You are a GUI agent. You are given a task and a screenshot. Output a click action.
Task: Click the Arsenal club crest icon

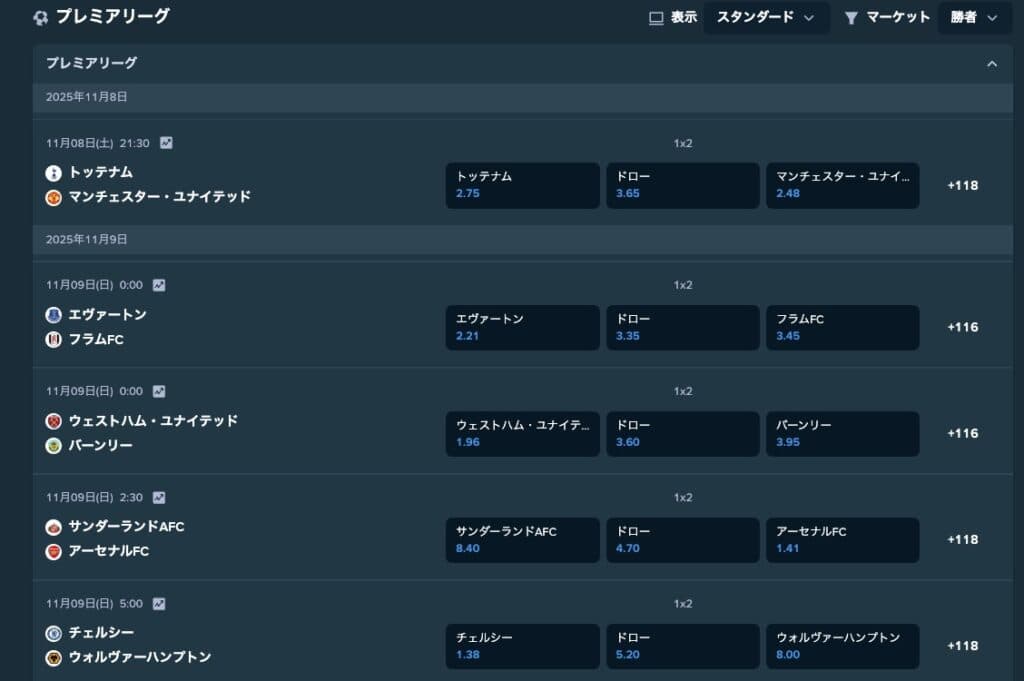(x=54, y=552)
